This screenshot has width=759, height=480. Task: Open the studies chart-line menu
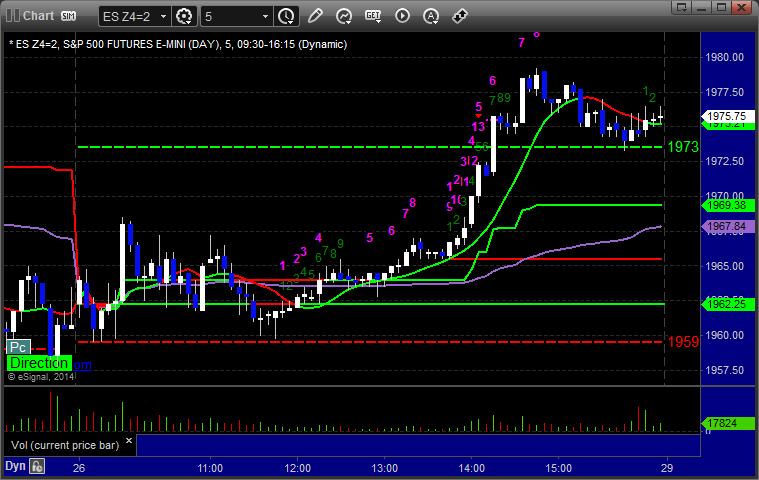(344, 16)
